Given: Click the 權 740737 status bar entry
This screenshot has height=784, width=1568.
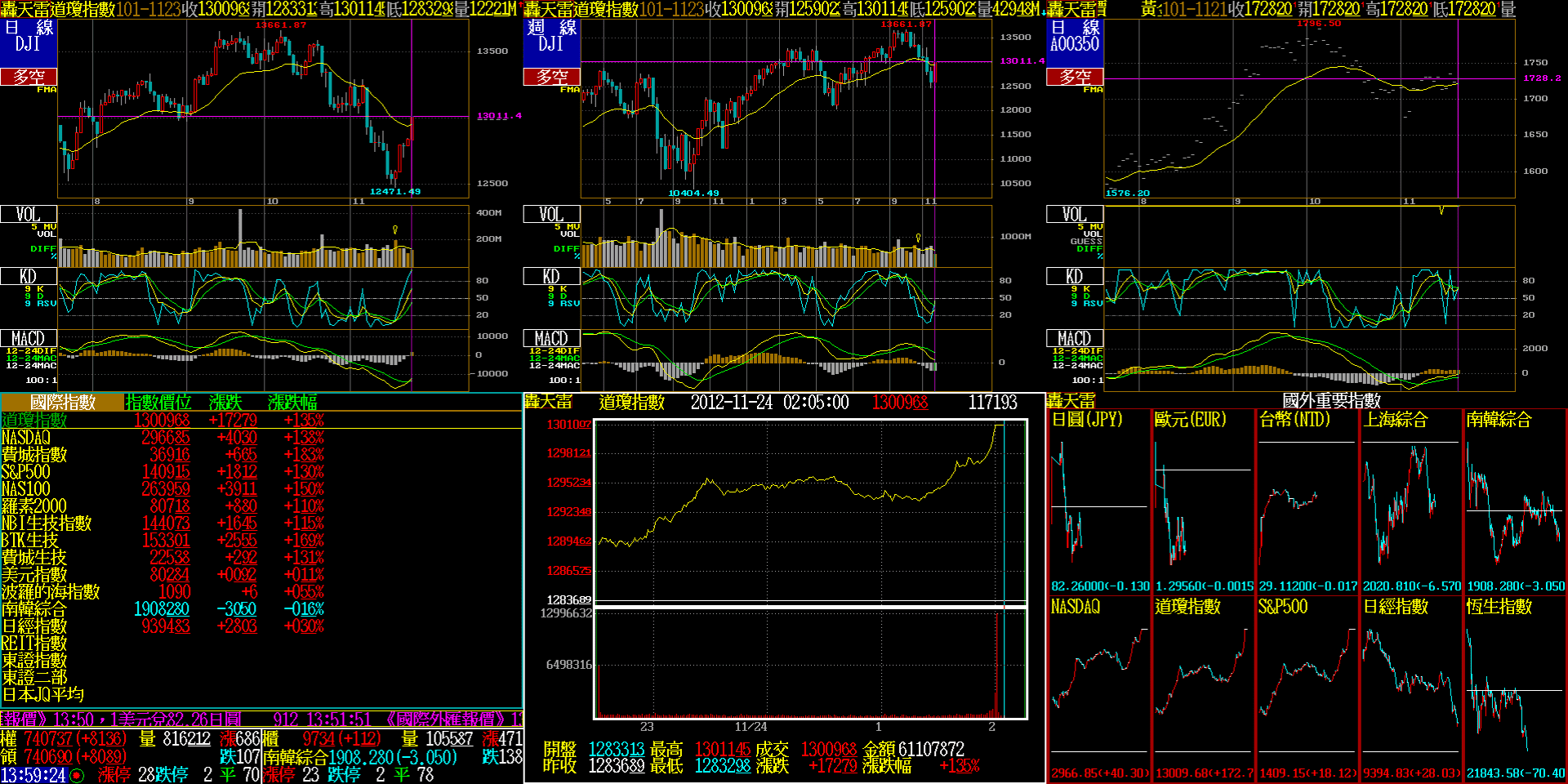Looking at the screenshot, I should [x=64, y=738].
